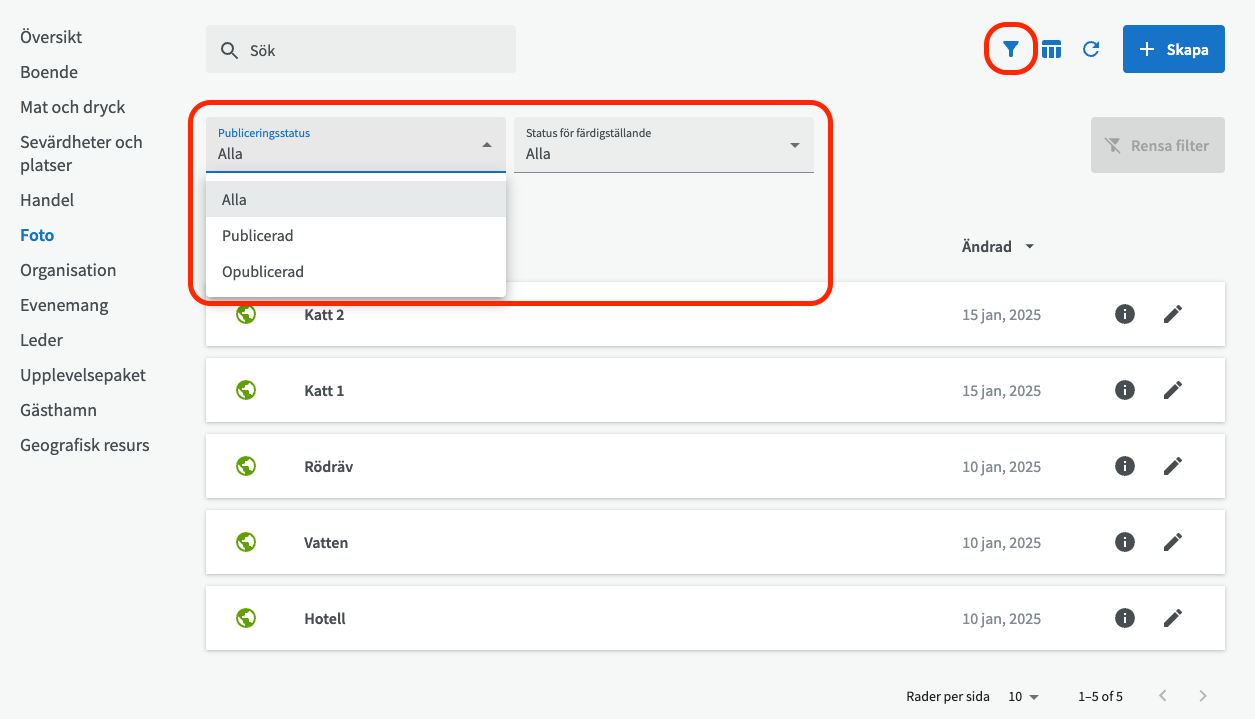
Task: Edit Katt 1 with pencil icon
Action: click(x=1173, y=390)
